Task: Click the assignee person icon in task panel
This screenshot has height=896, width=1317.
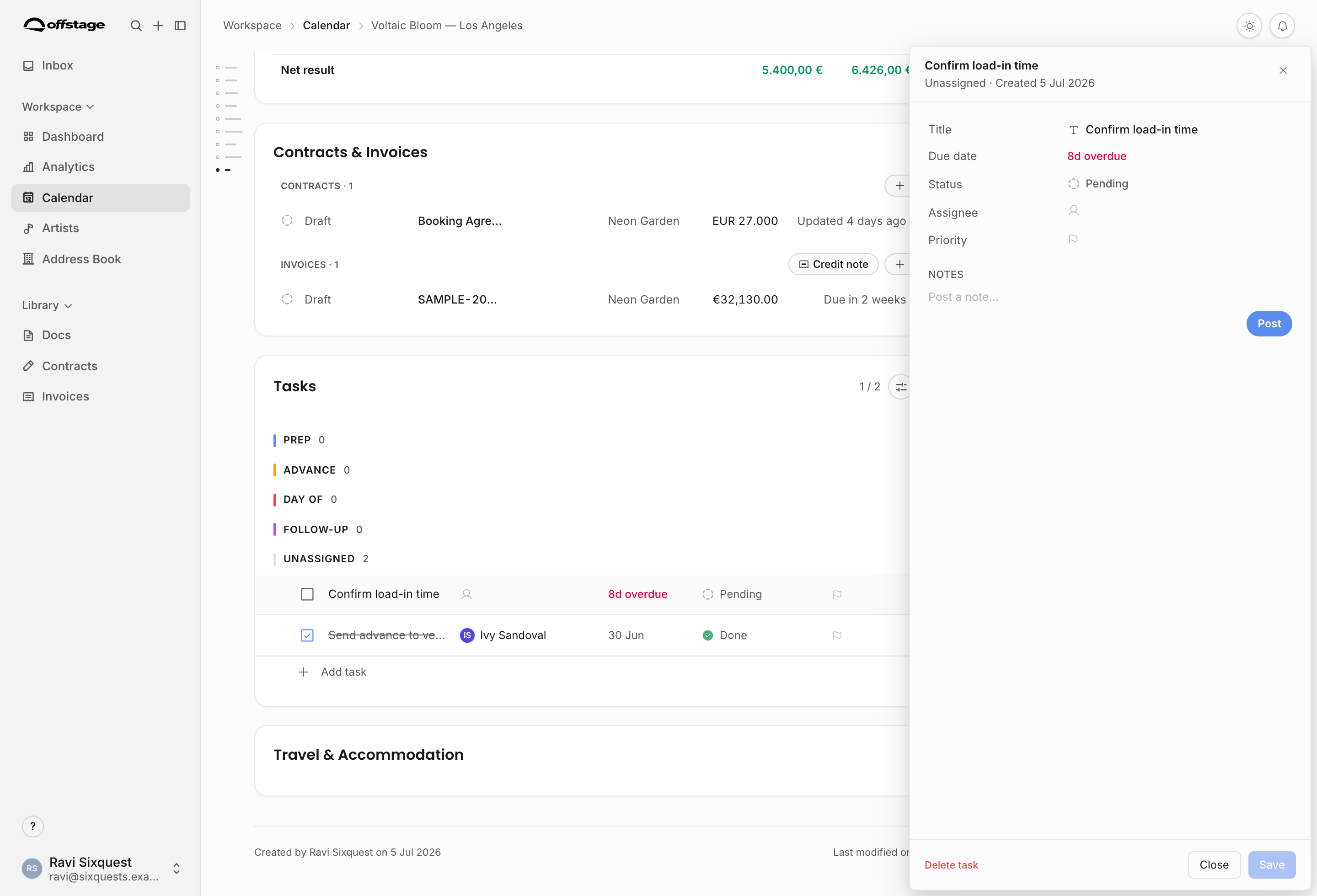Action: point(1073,211)
